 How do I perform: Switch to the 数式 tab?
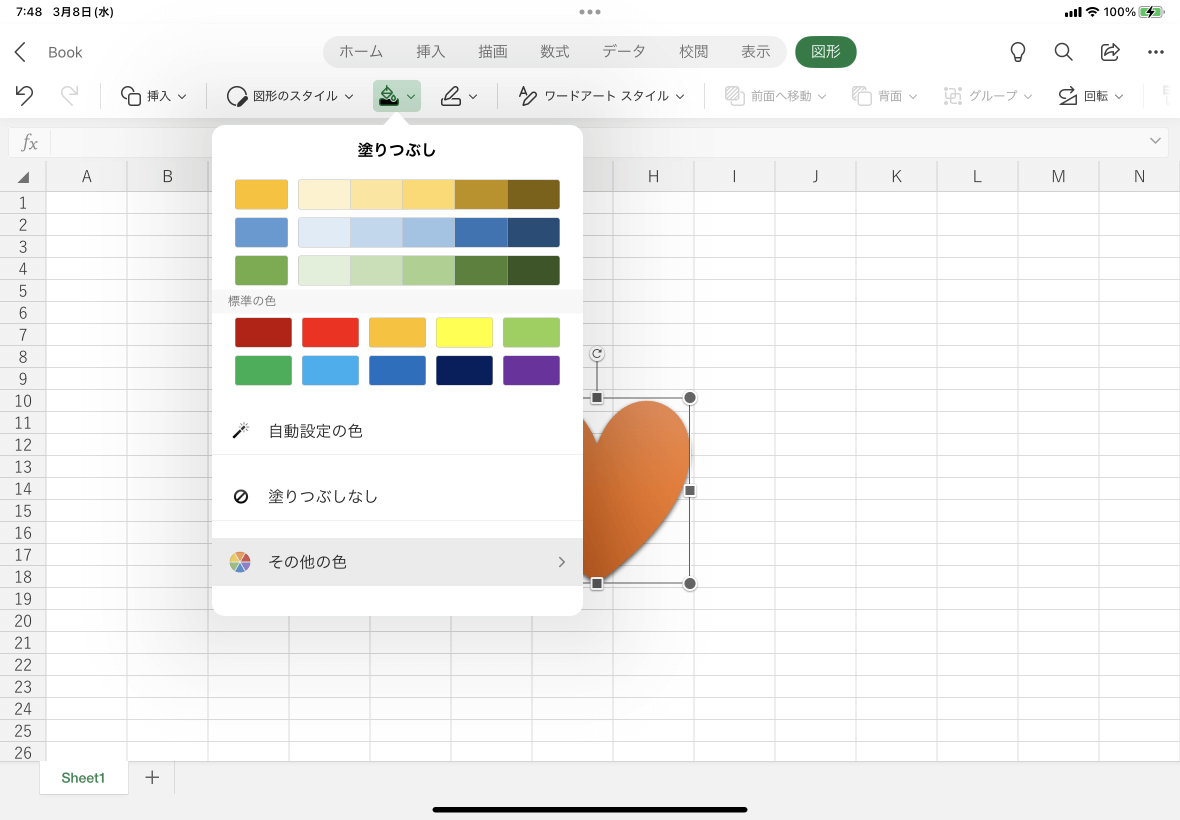(x=555, y=52)
